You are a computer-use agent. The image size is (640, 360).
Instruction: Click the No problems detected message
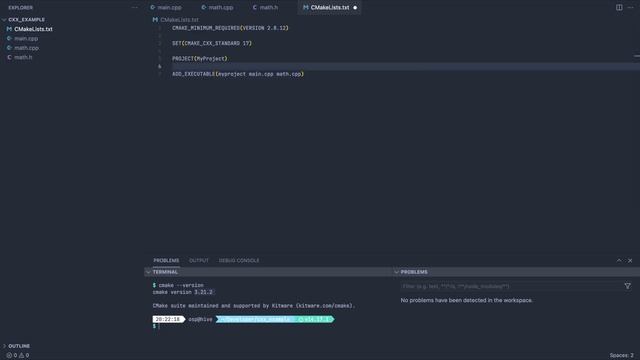467,300
